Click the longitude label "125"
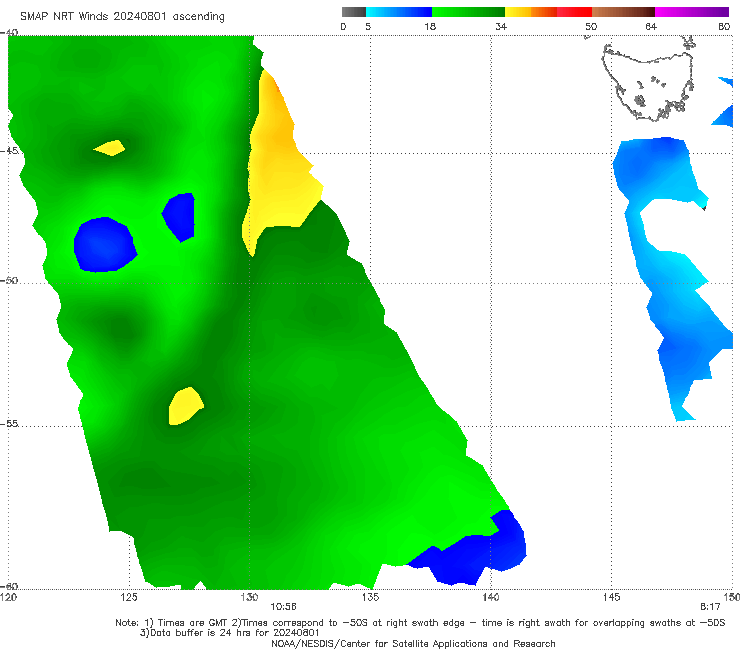Image resolution: width=740 pixels, height=650 pixels. pyautogui.click(x=129, y=597)
